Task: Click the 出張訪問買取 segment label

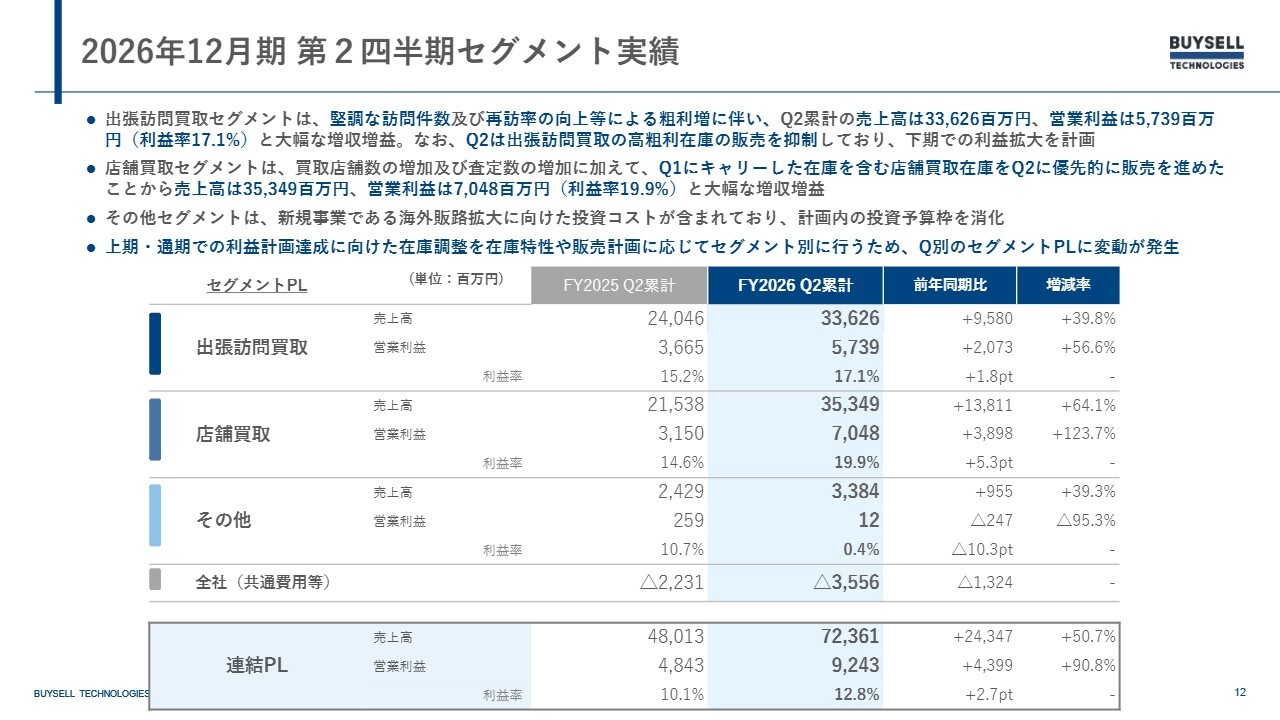Action: (252, 348)
